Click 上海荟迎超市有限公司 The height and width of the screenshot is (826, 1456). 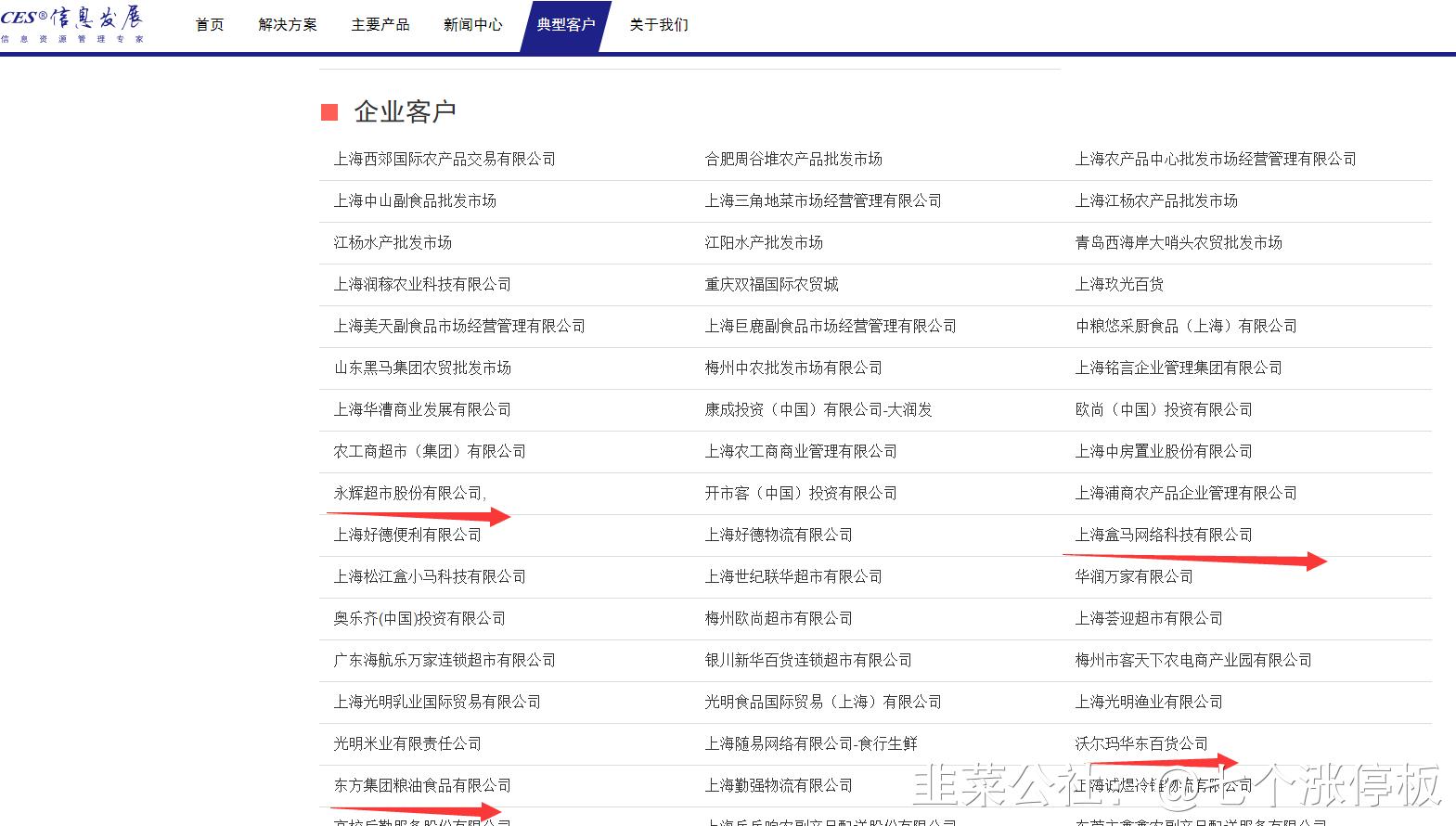pyautogui.click(x=1149, y=619)
